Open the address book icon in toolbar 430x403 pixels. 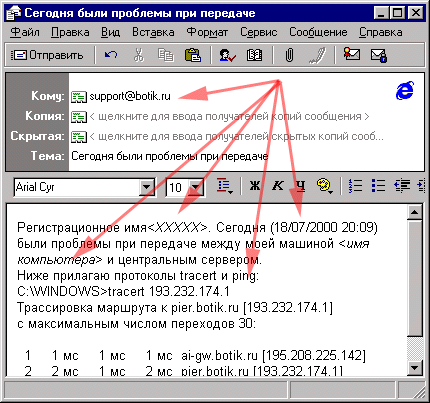click(x=254, y=55)
